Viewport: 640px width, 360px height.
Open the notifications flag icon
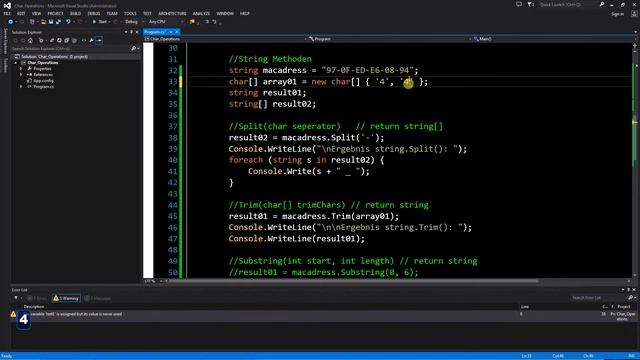tap(531, 4)
